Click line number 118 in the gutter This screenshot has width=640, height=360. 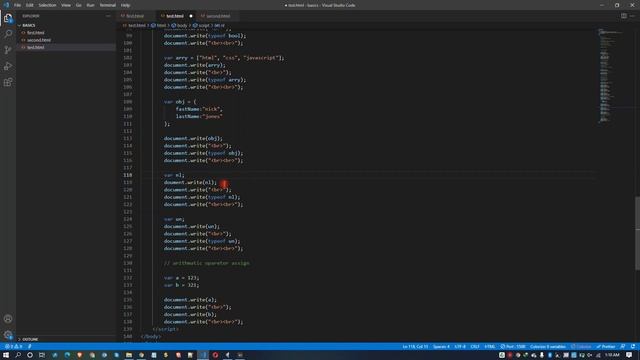coord(127,175)
